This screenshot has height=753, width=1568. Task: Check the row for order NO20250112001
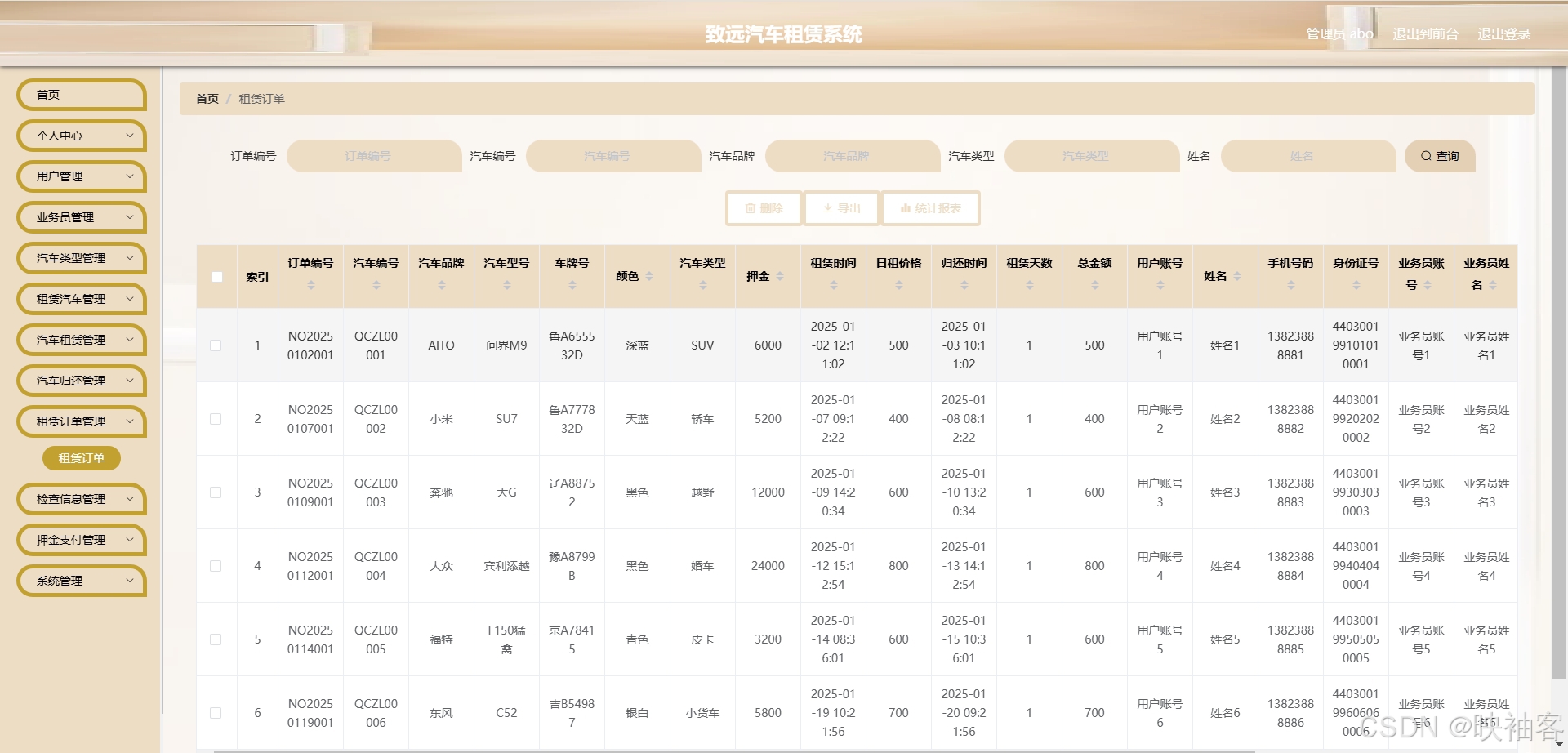click(216, 566)
